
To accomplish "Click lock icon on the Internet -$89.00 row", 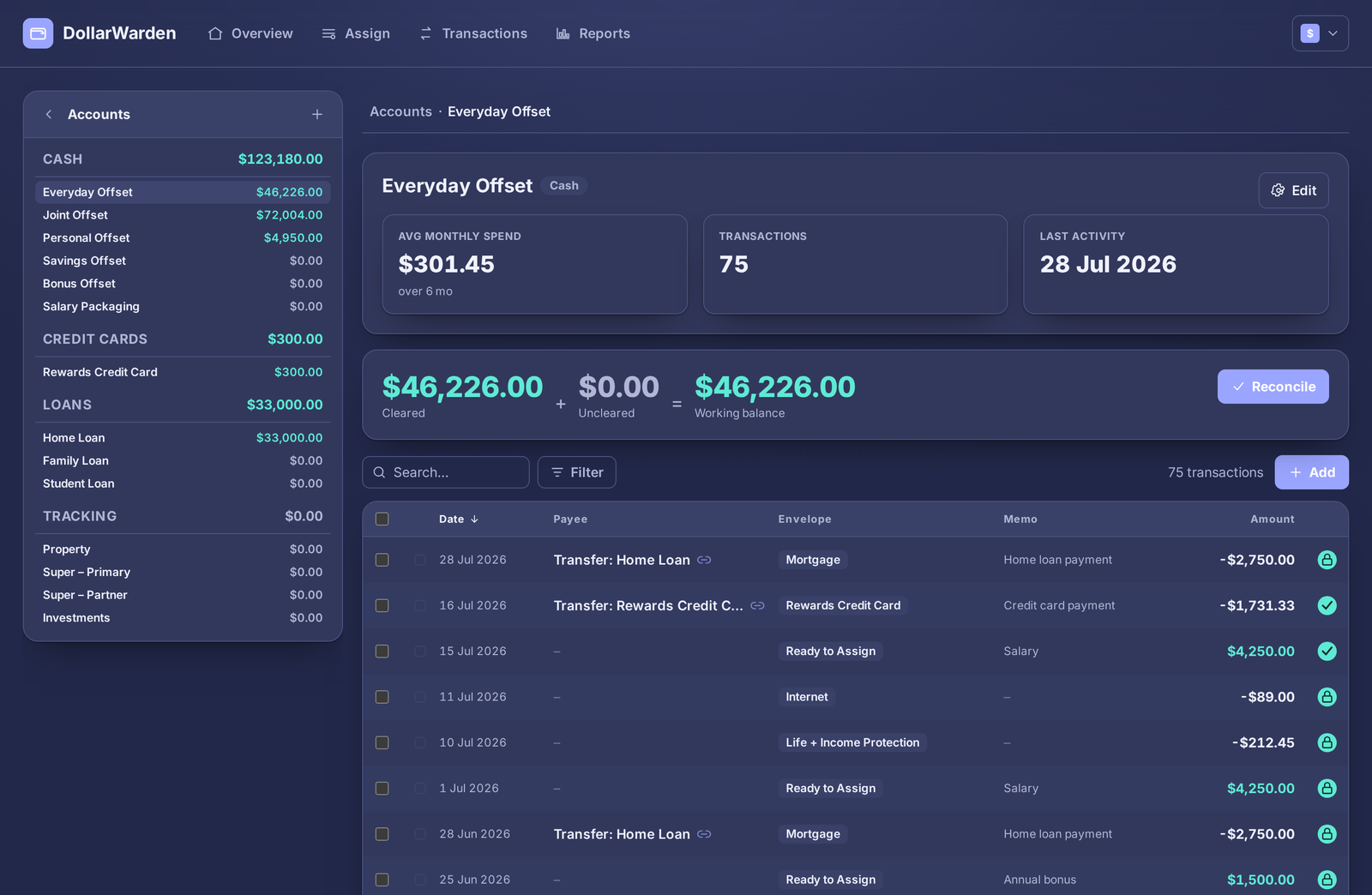I will coord(1327,697).
